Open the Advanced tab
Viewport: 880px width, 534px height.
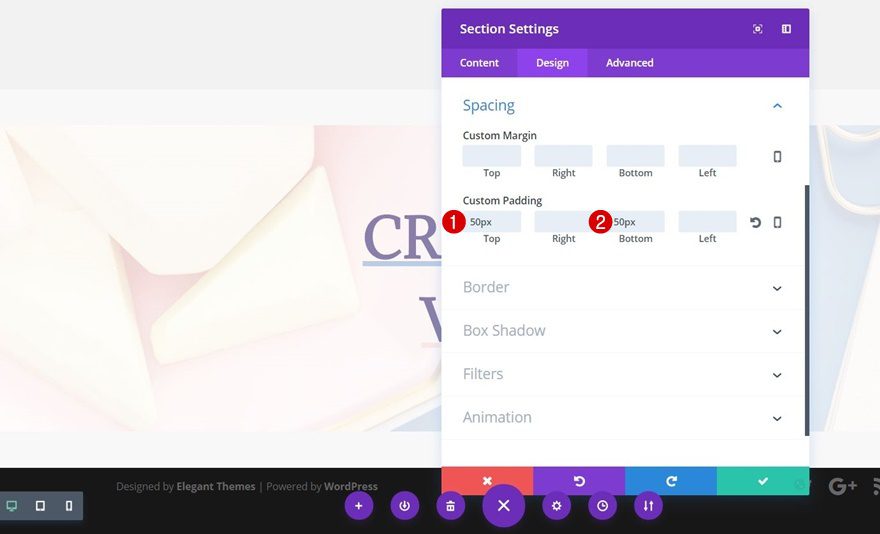pos(629,63)
